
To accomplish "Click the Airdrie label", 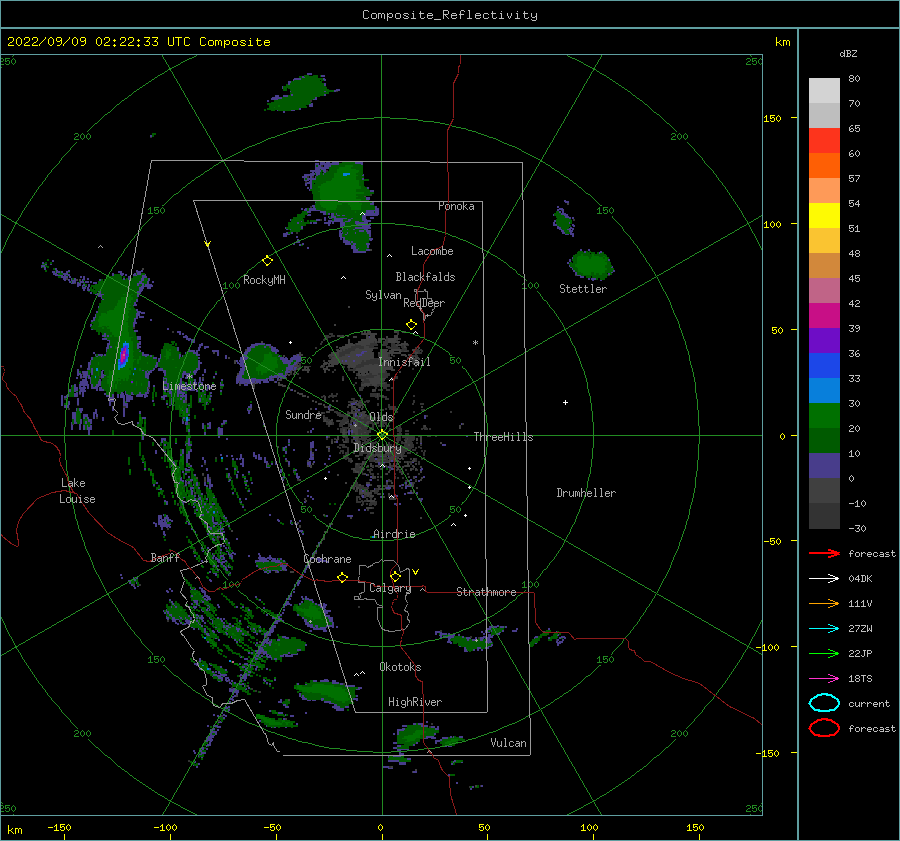I will click(394, 534).
